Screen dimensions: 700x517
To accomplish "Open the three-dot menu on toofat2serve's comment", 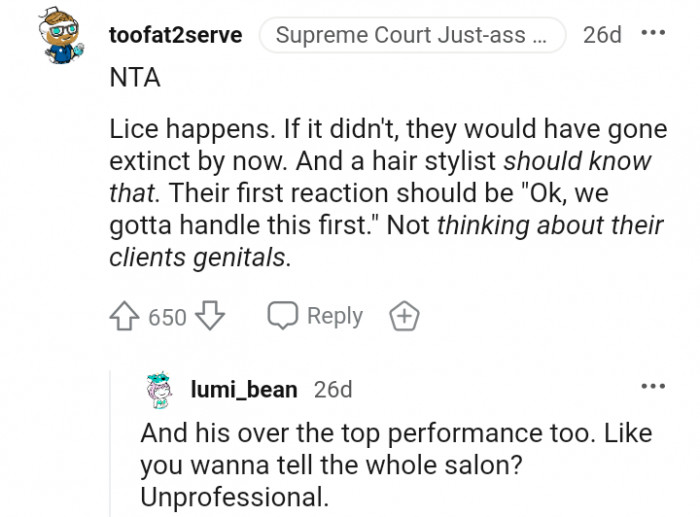I will [x=653, y=34].
